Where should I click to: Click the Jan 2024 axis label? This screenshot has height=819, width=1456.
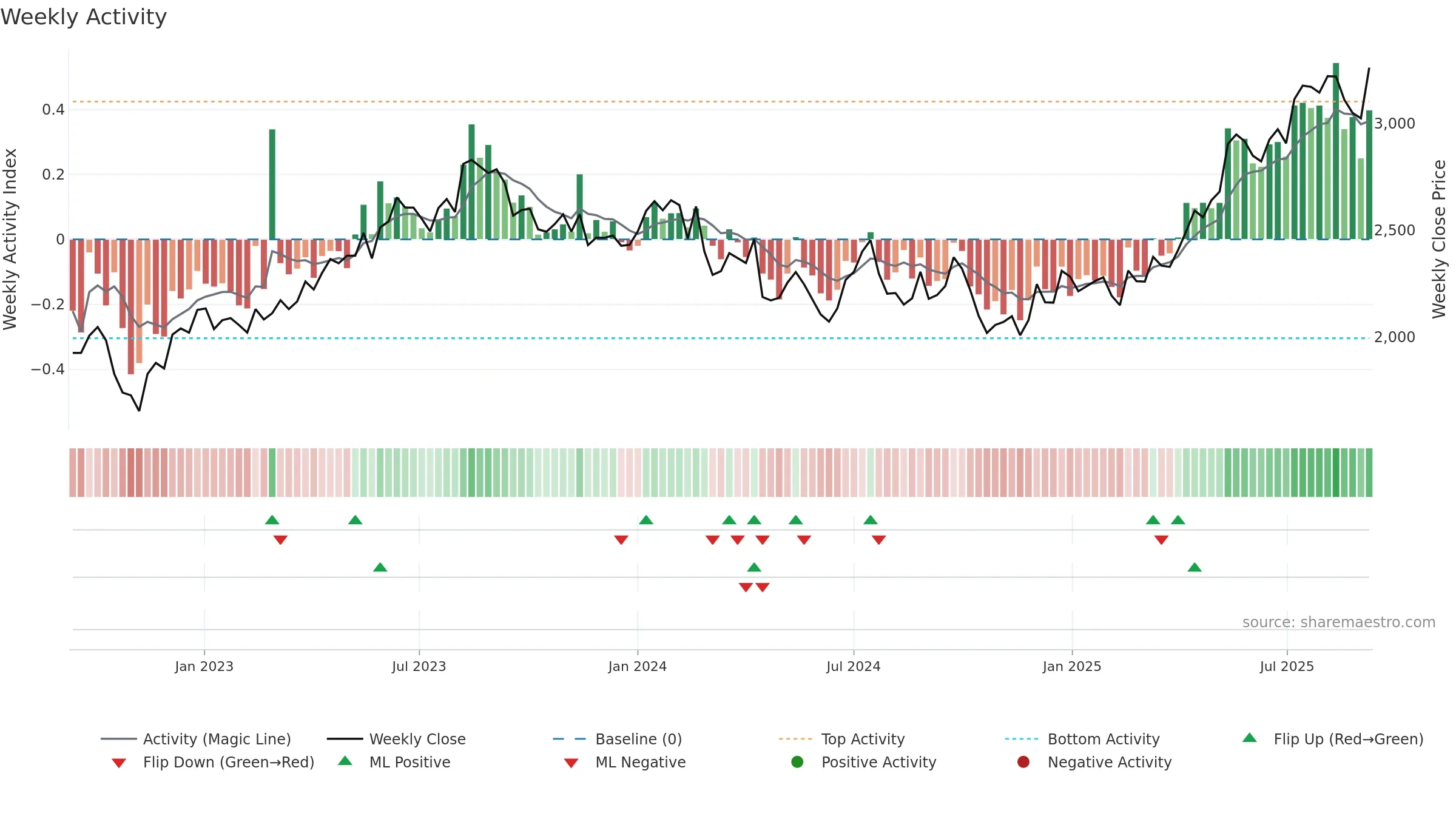[638, 666]
